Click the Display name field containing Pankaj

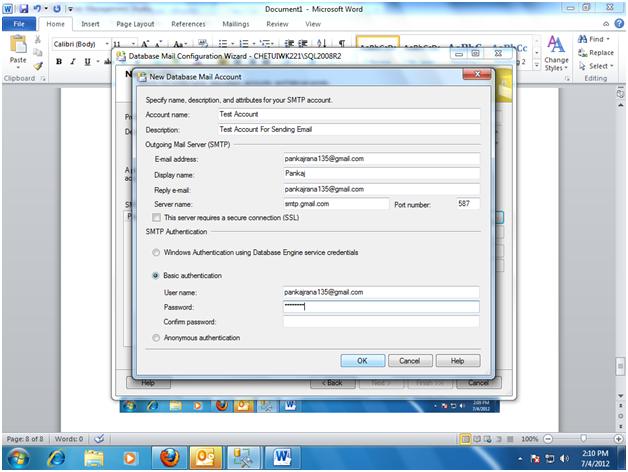tap(381, 173)
